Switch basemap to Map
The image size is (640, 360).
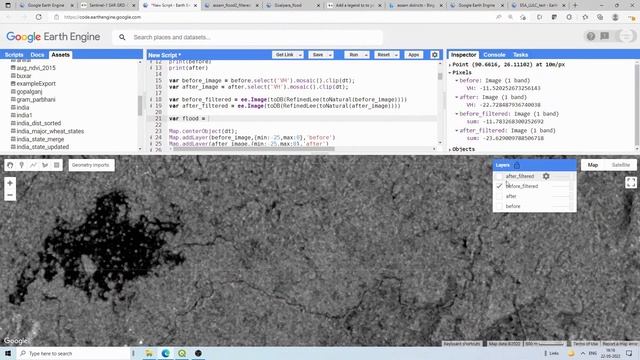[593, 165]
